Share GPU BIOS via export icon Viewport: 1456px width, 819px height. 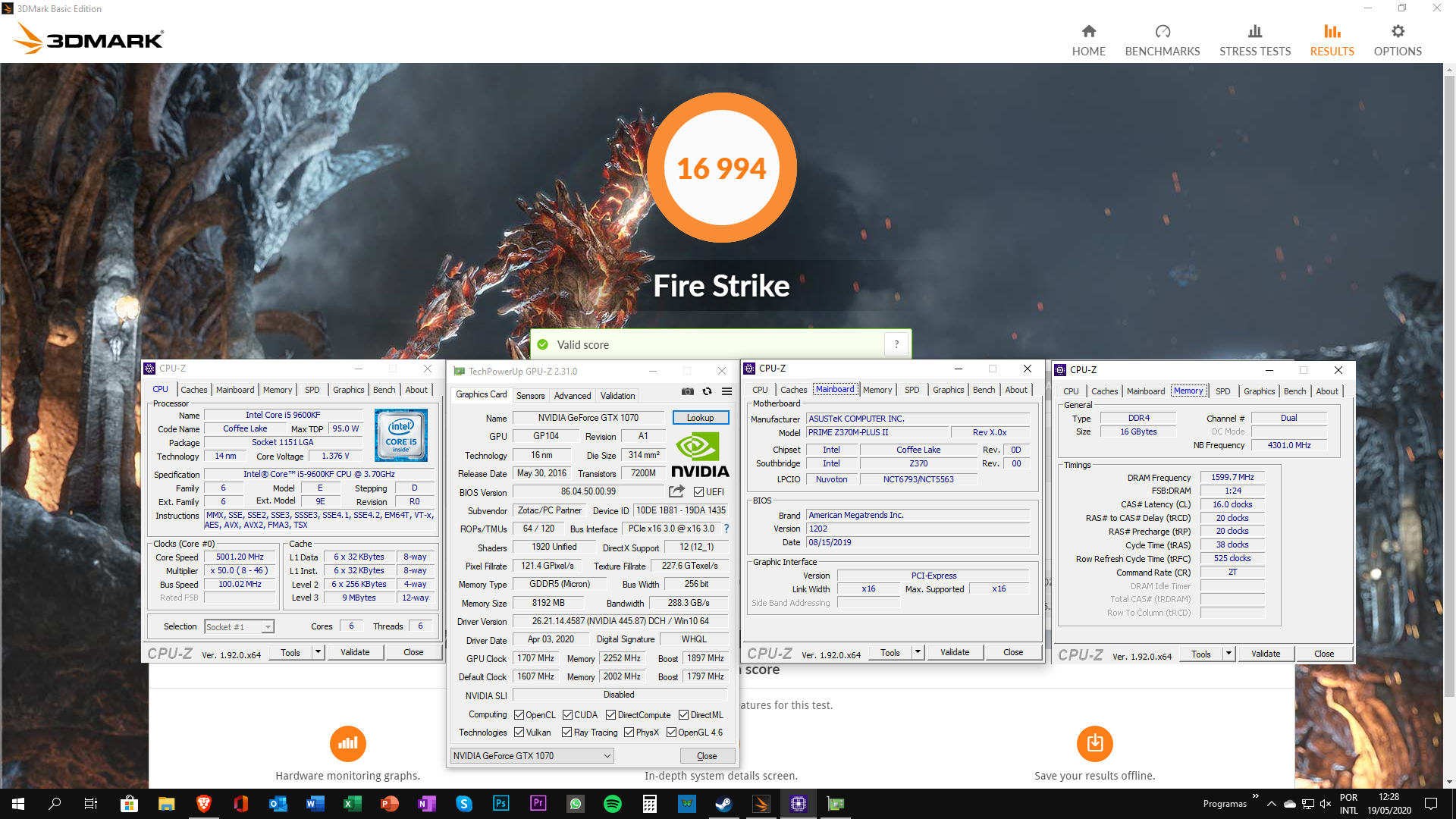click(676, 491)
